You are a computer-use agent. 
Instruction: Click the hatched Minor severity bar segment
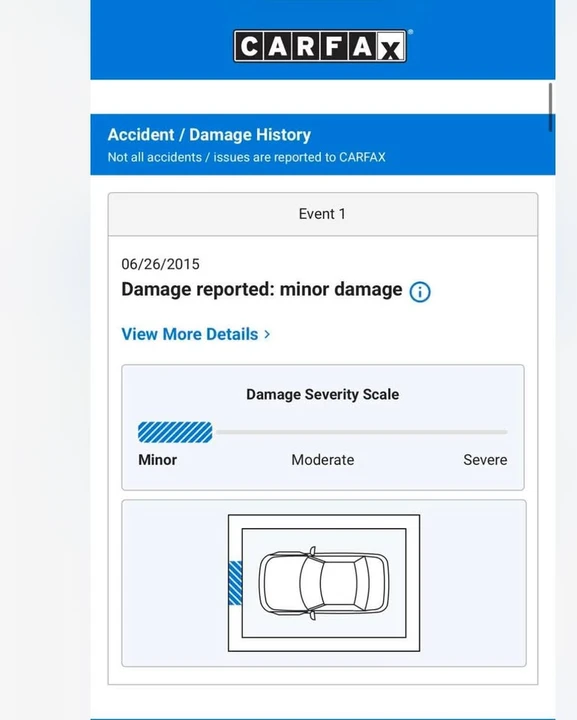click(175, 432)
